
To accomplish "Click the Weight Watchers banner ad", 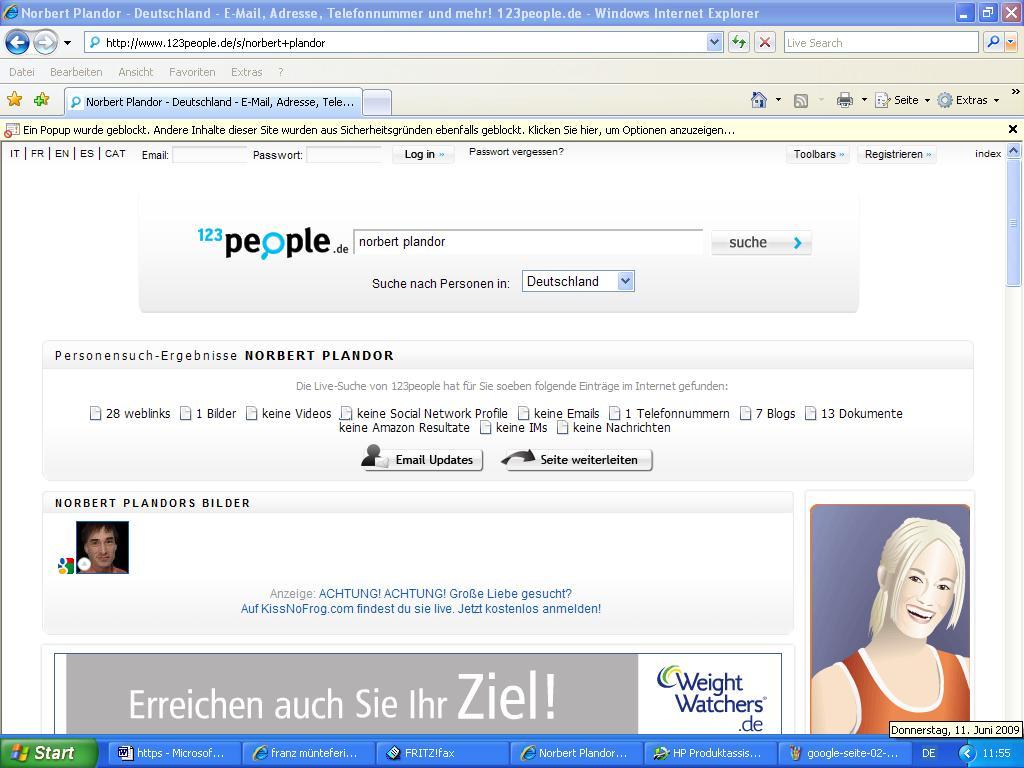I will 418,694.
